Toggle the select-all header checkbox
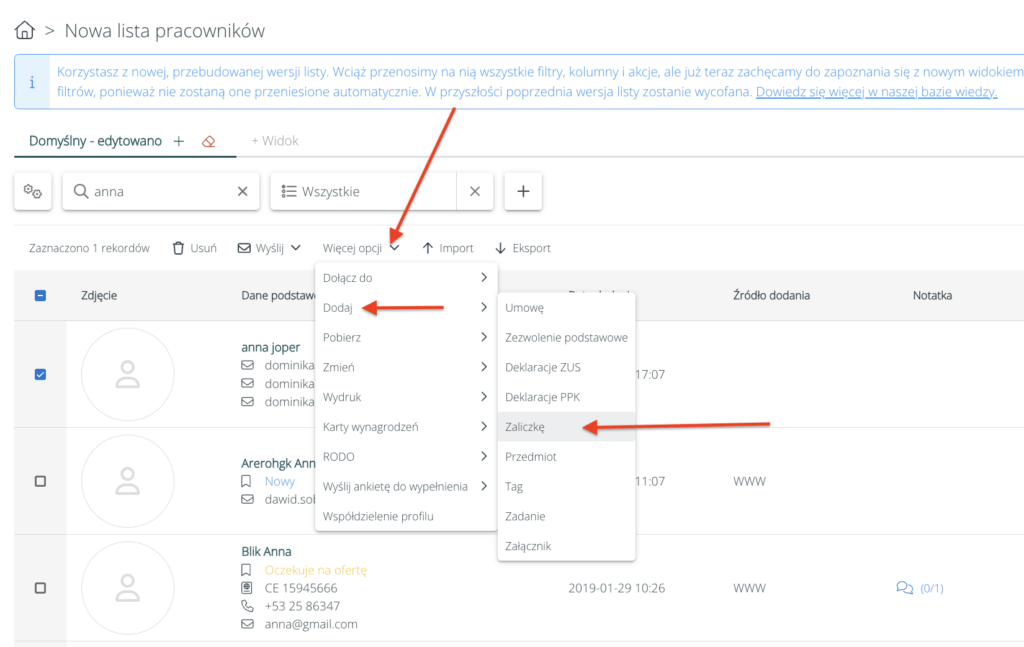The image size is (1024, 647). (40, 296)
